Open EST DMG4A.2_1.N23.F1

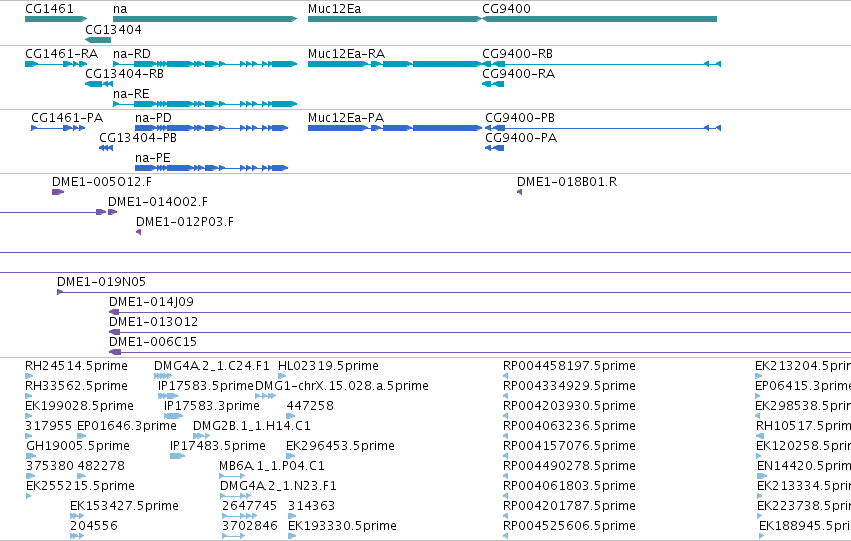coord(278,486)
